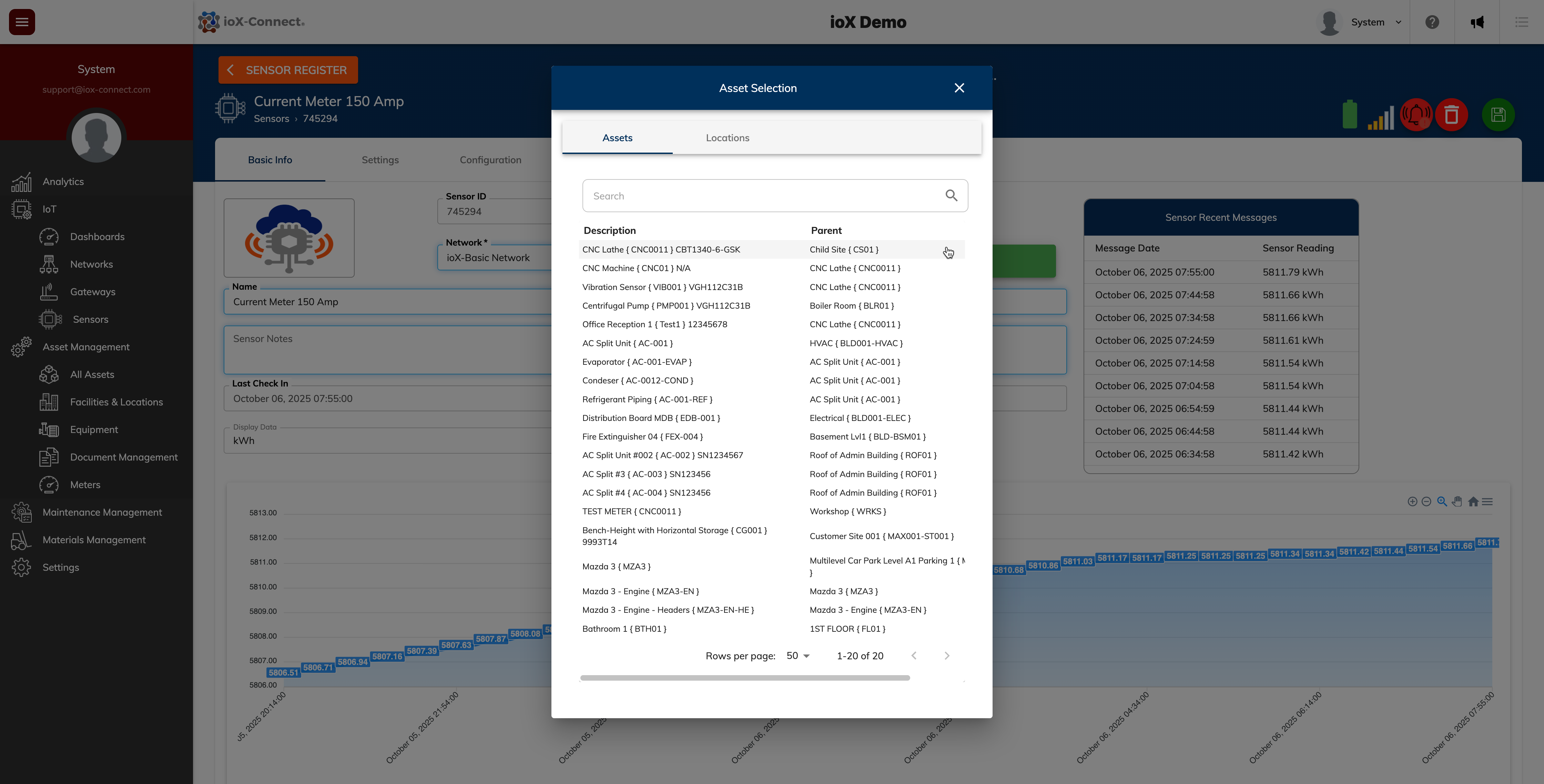Switch to the Locations tab
The height and width of the screenshot is (784, 1544).
(727, 138)
